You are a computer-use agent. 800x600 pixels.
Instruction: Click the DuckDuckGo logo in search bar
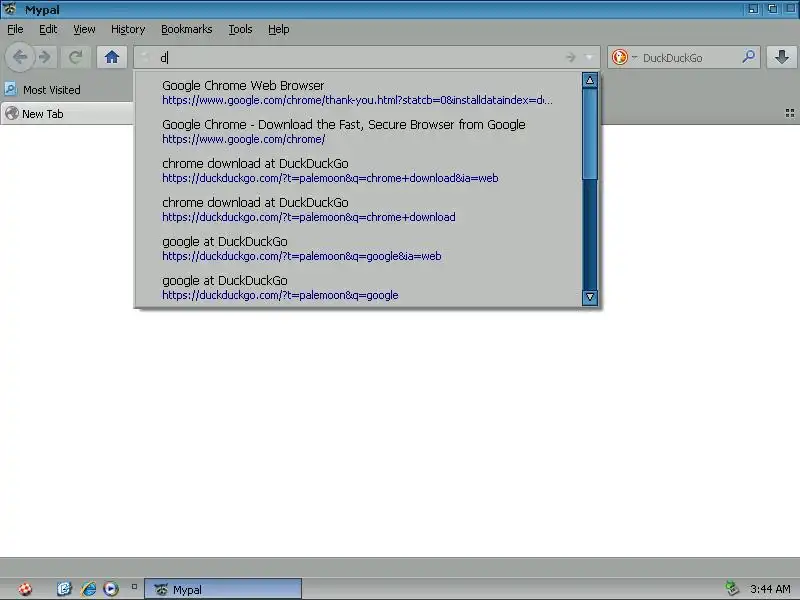pos(619,57)
